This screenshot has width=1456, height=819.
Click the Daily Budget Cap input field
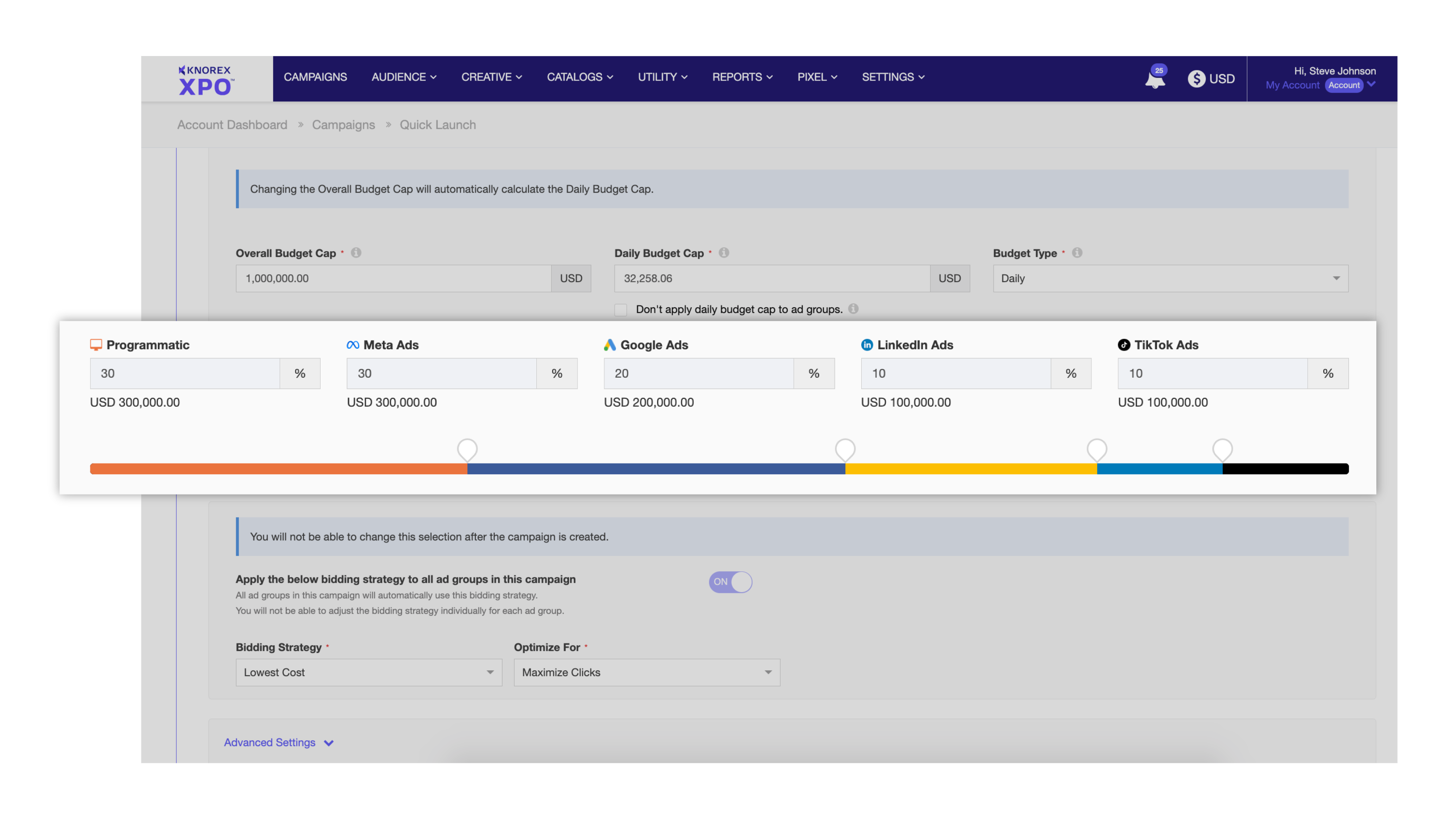pyautogui.click(x=772, y=278)
